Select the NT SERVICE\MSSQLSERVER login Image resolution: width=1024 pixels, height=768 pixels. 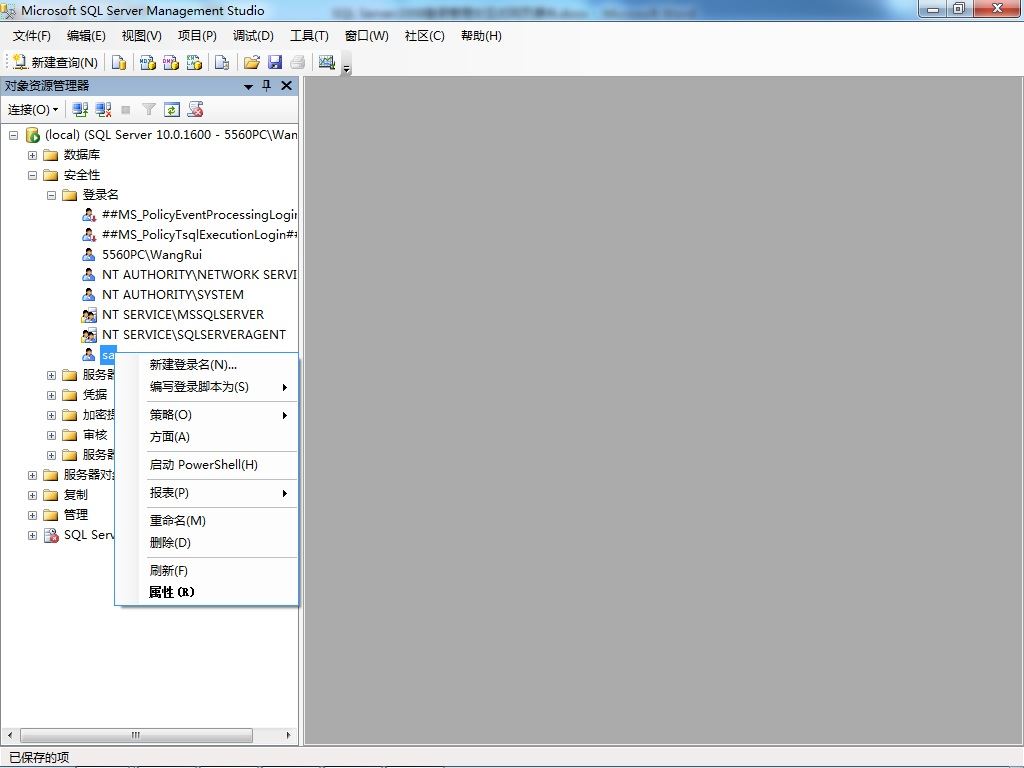(183, 315)
